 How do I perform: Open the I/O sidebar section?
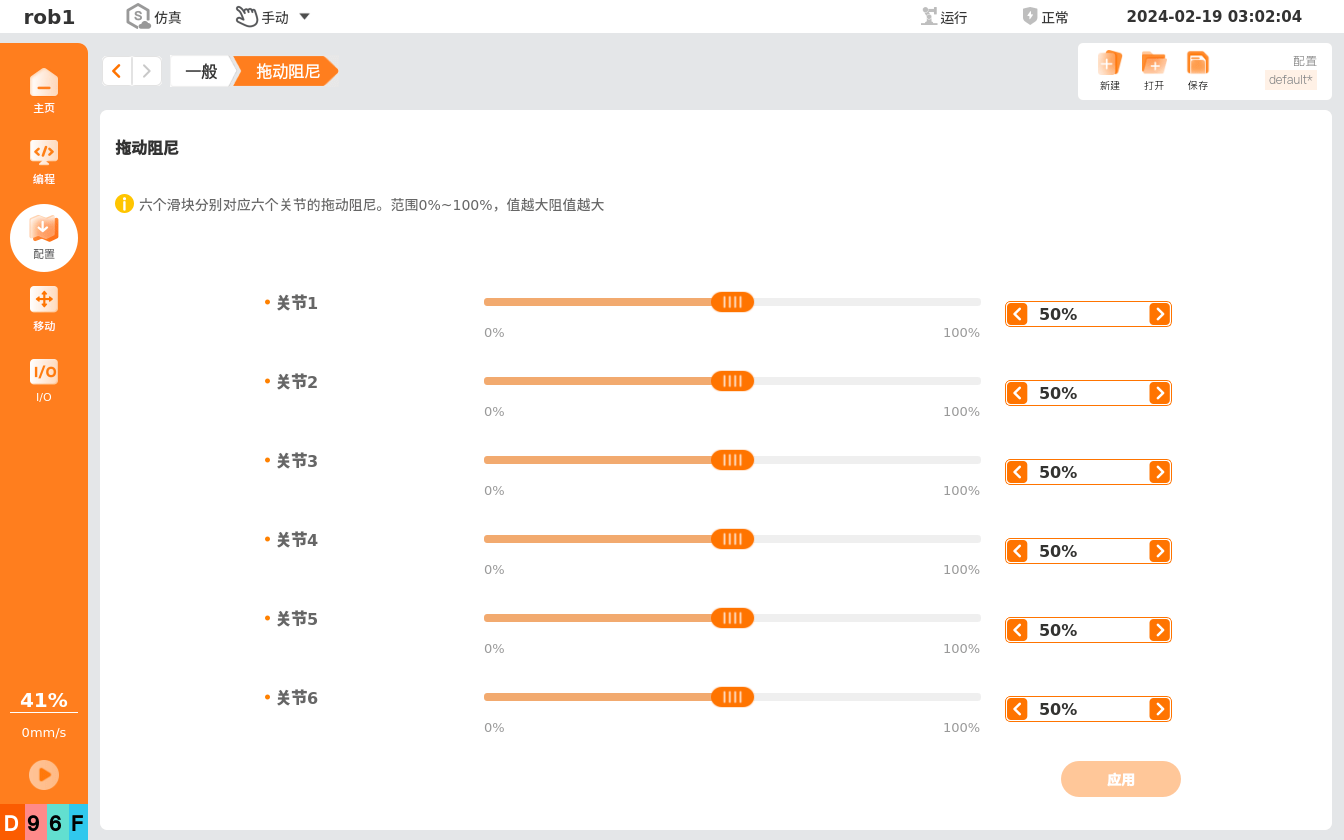pyautogui.click(x=44, y=380)
